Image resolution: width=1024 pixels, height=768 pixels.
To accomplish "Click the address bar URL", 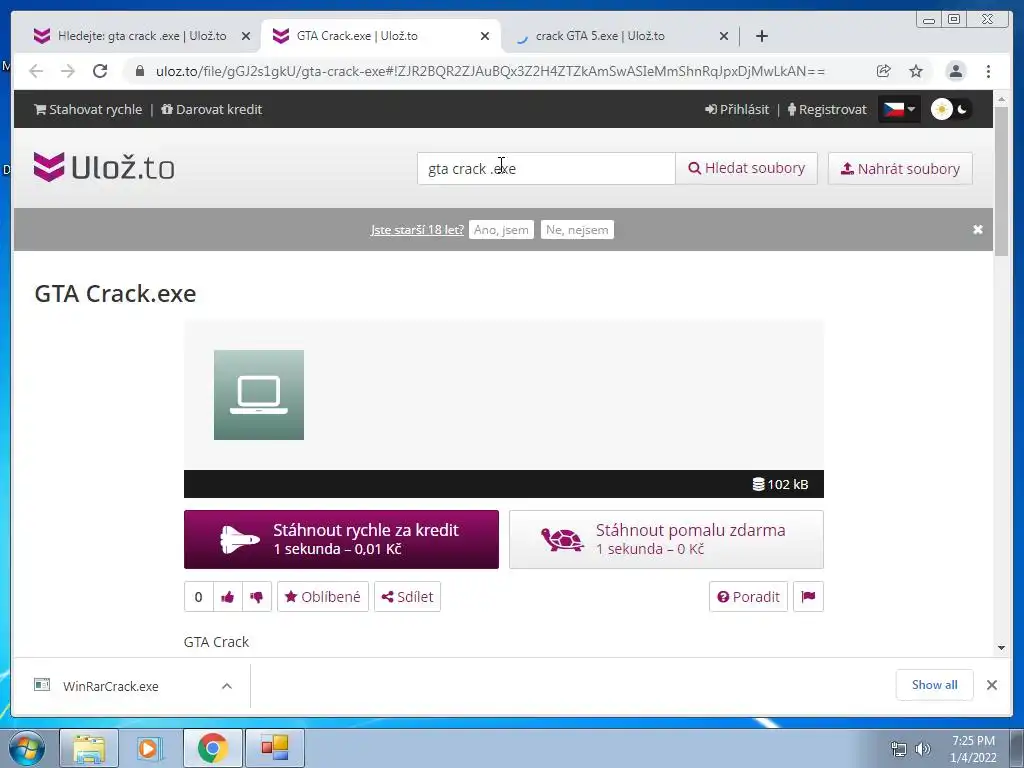I will click(490, 71).
